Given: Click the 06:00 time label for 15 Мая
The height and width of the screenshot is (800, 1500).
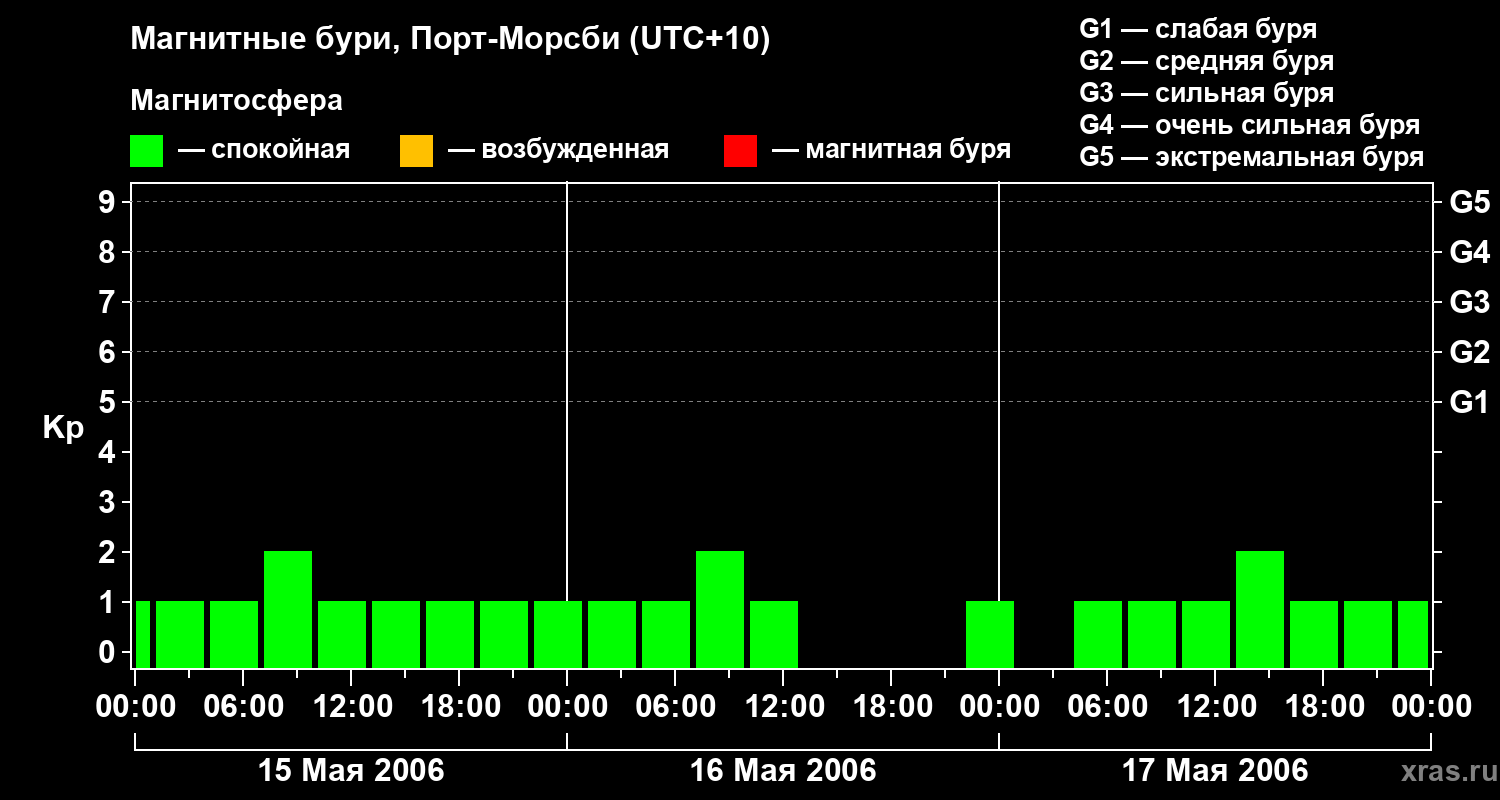Looking at the screenshot, I should pos(243,707).
